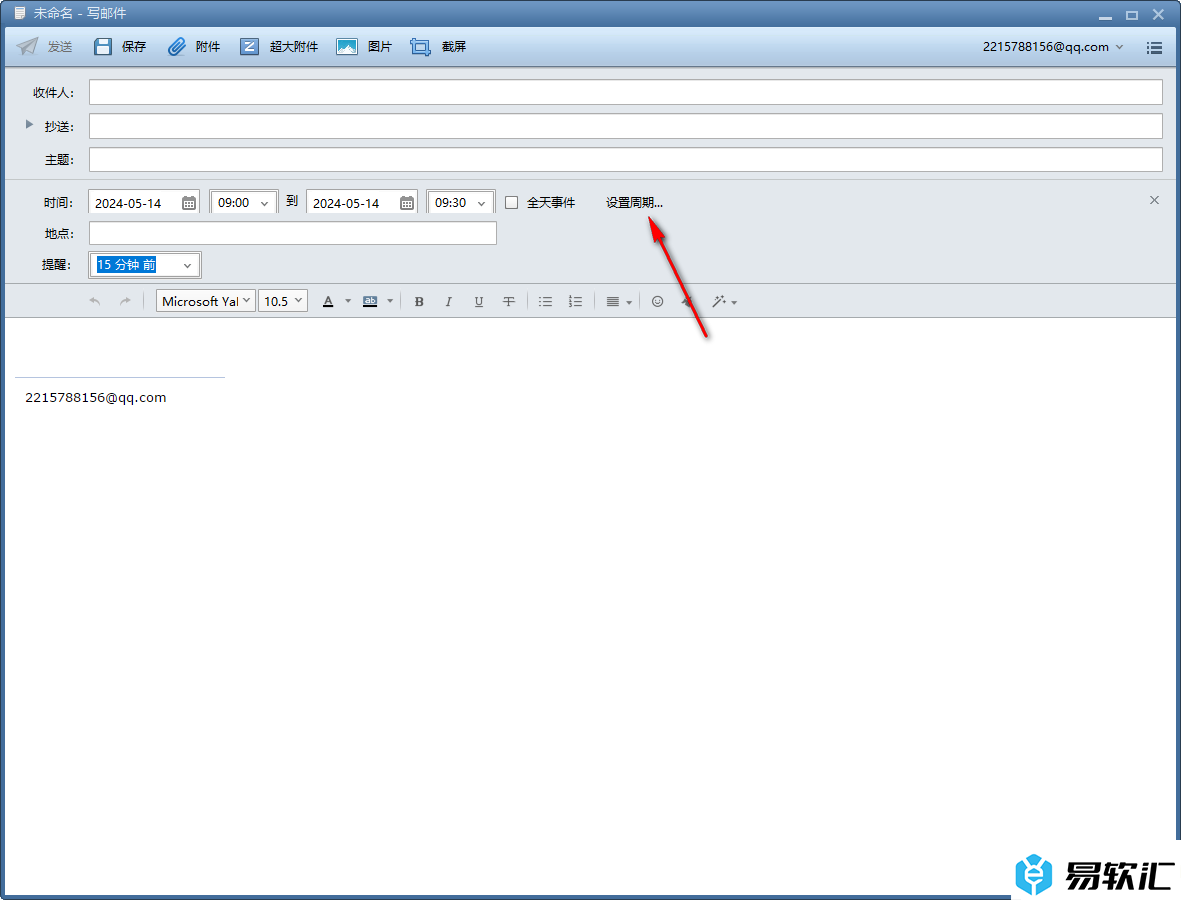Click into the 抄送 CC field

[626, 126]
